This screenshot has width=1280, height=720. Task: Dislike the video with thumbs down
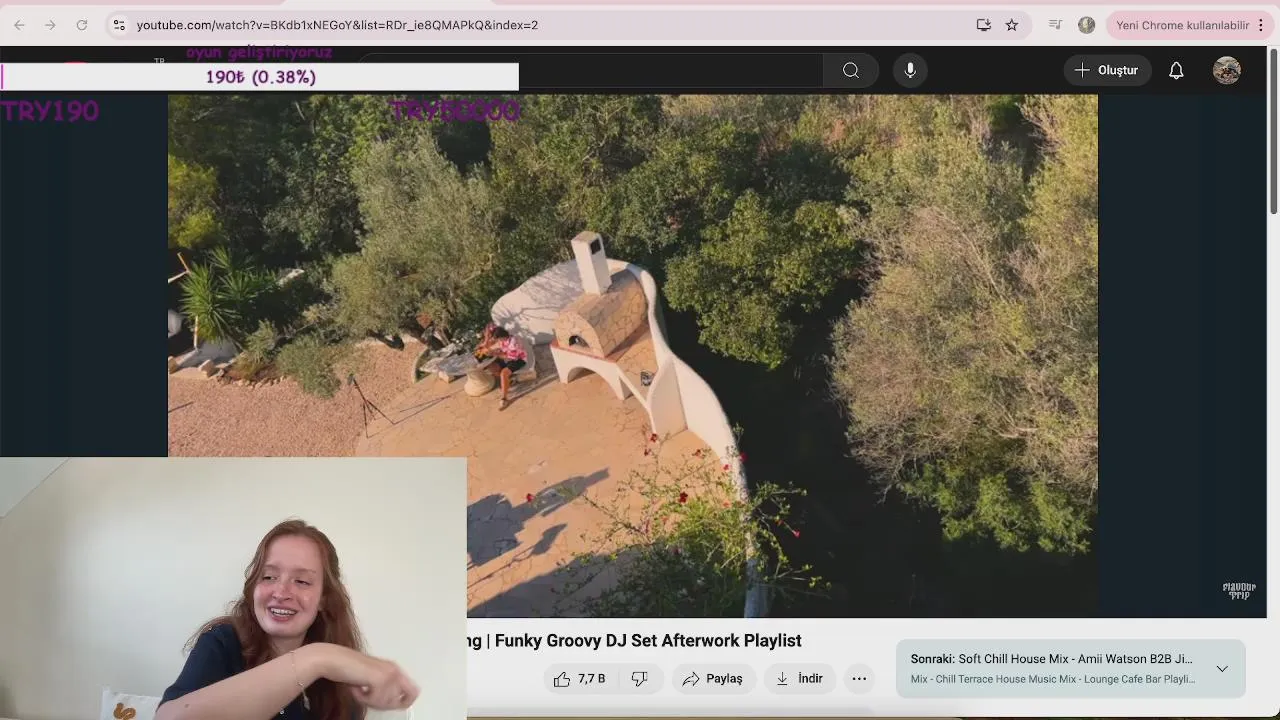640,679
